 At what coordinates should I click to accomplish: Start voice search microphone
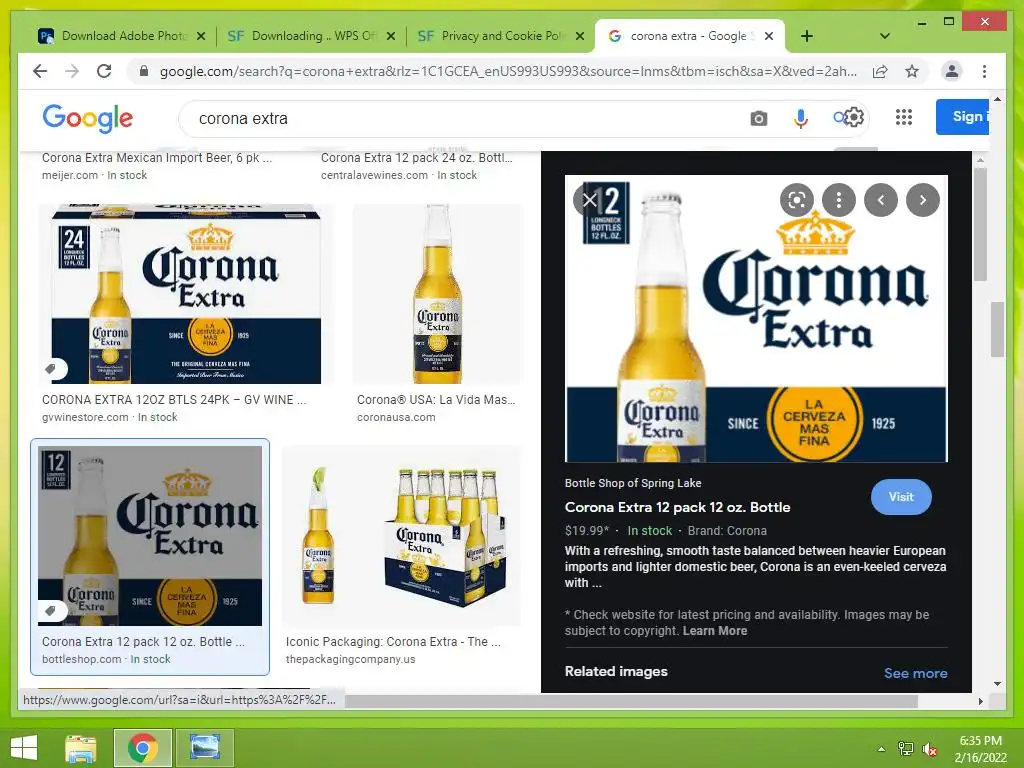(x=800, y=119)
